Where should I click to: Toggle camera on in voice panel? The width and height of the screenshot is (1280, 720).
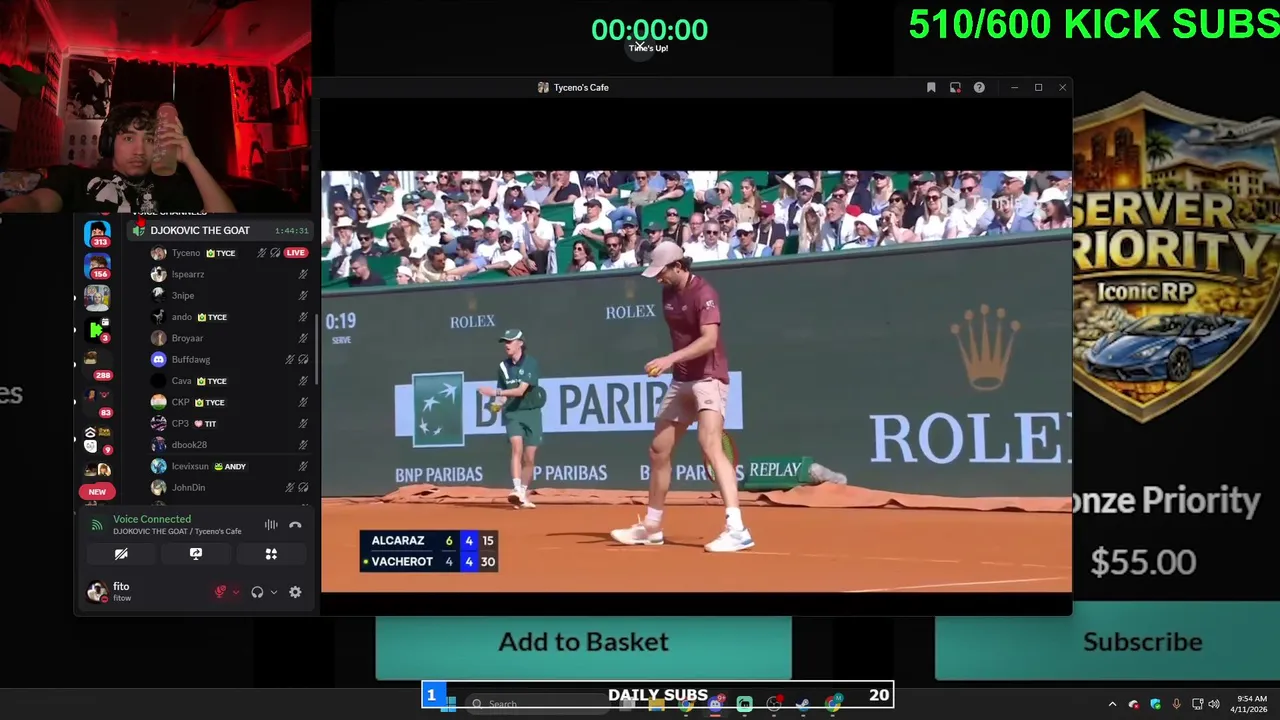pos(121,554)
